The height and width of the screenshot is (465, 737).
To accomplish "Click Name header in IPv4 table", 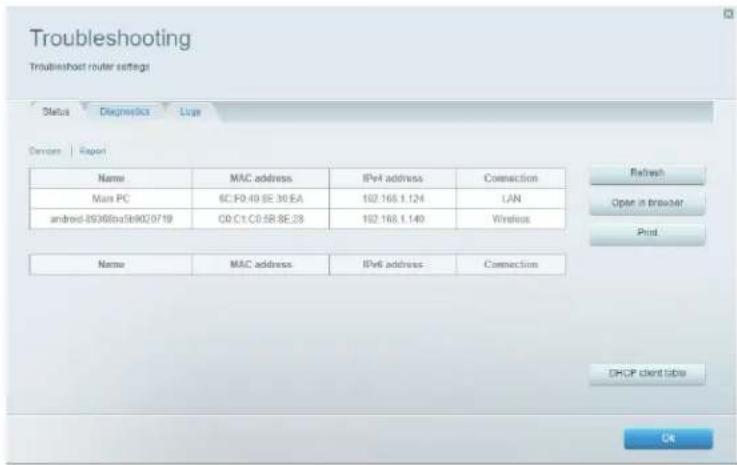I will click(111, 178).
